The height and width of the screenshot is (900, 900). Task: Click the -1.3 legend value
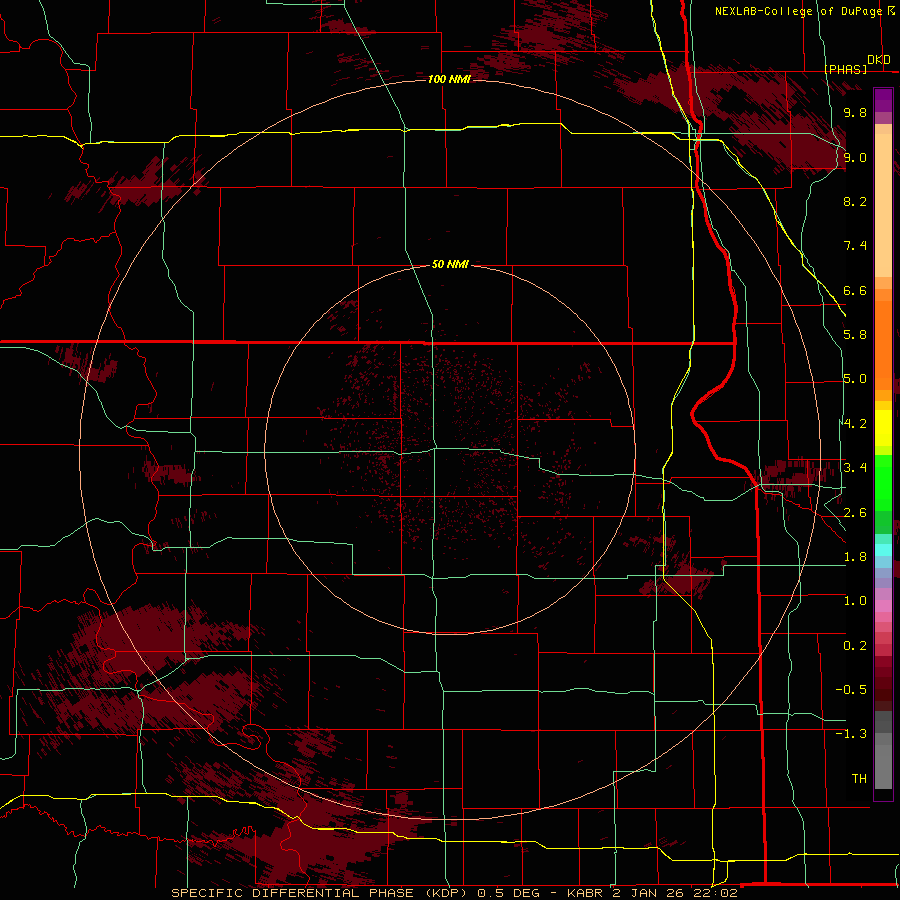pyautogui.click(x=851, y=734)
